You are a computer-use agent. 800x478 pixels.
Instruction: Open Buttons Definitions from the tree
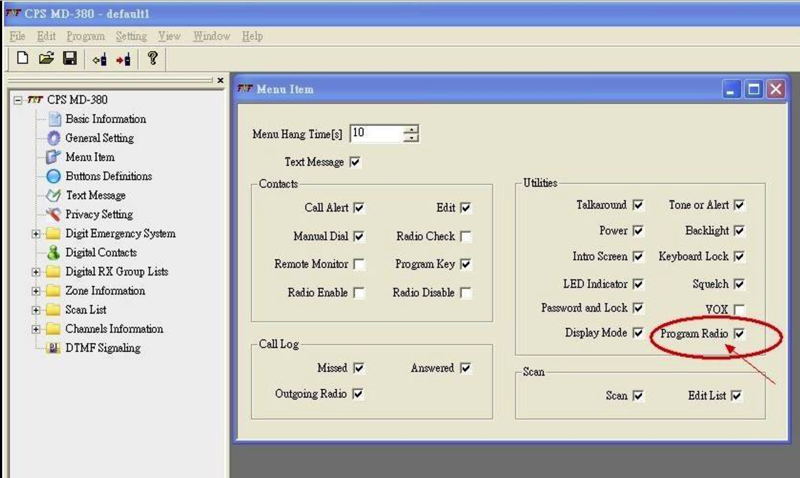(109, 176)
